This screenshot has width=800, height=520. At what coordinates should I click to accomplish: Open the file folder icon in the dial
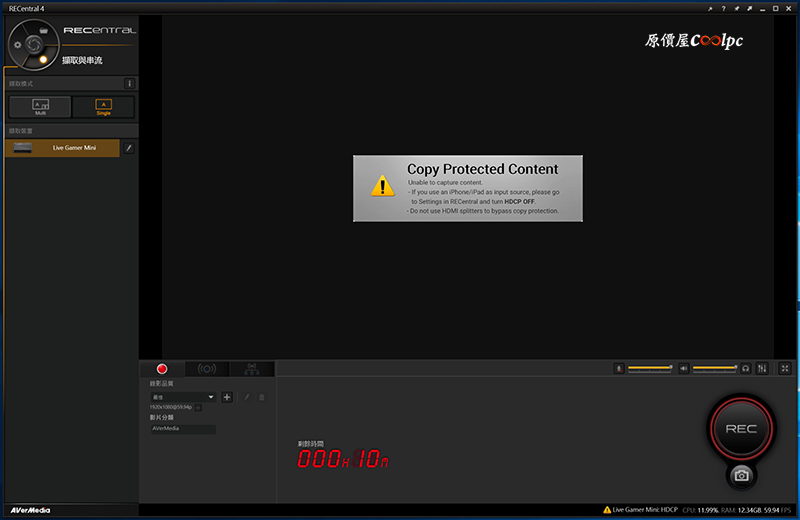pyautogui.click(x=44, y=31)
